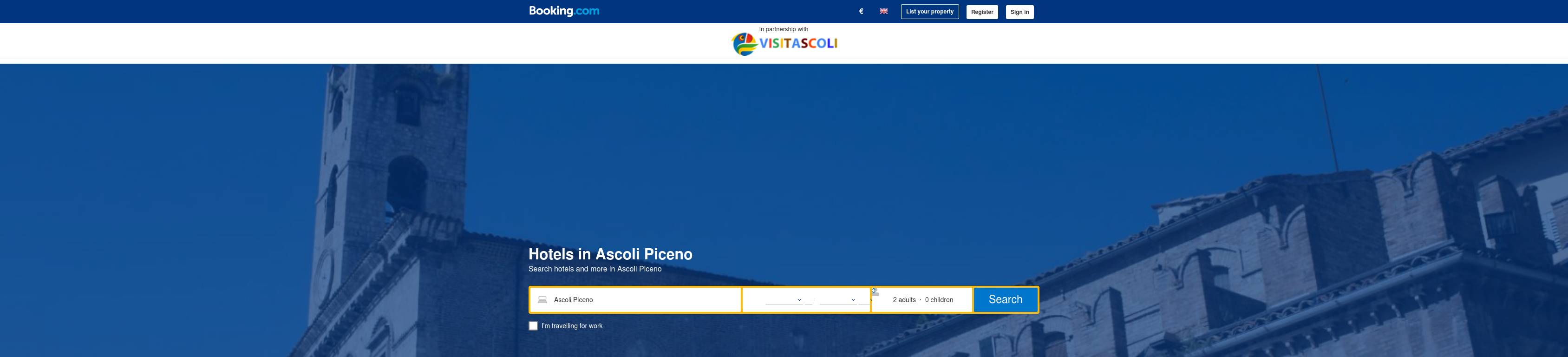1568x357 pixels.
Task: Click the guest person icon above occupancy
Action: 875,292
